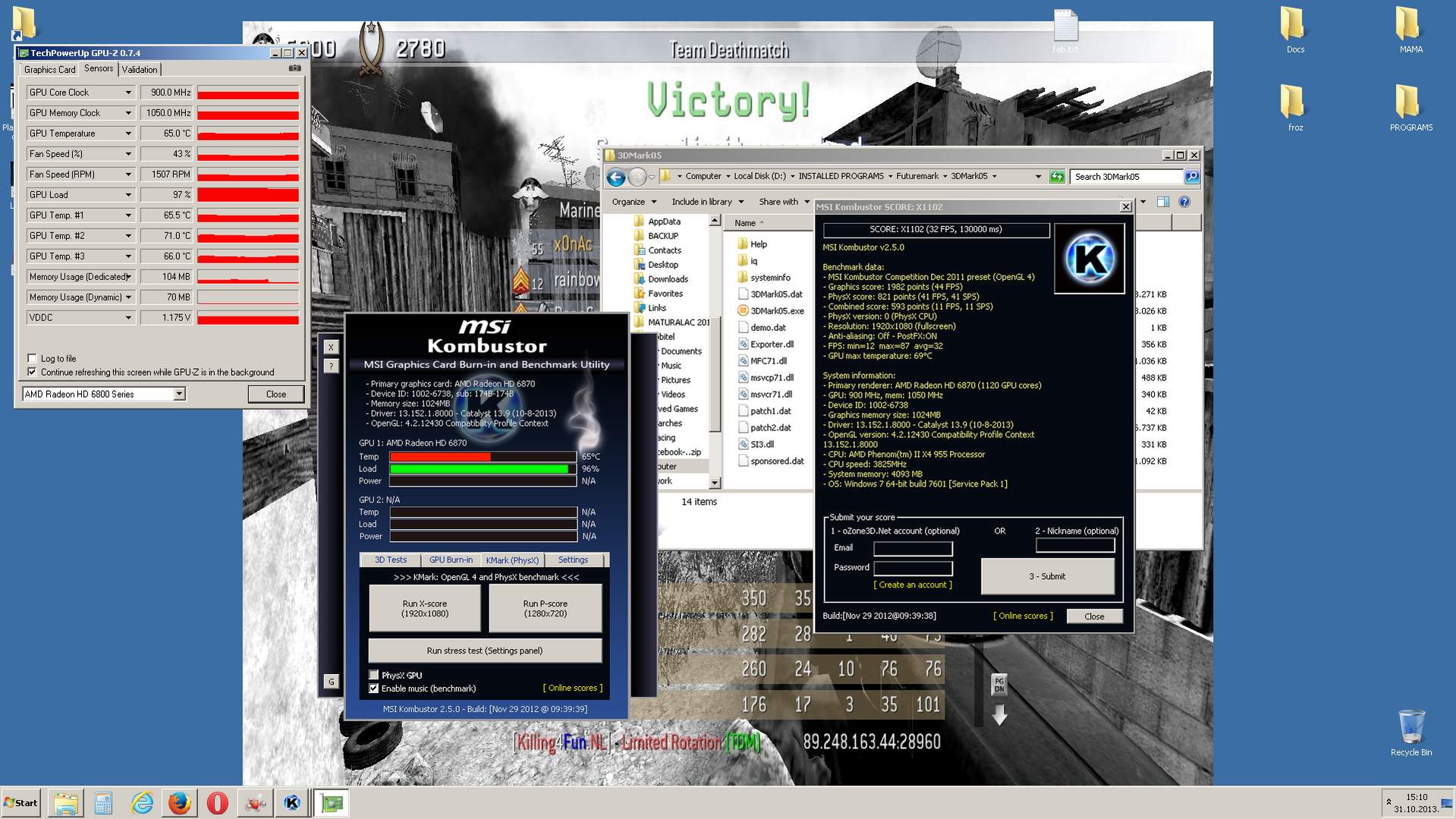
Task: Open the 3D Tests tab in Kombustor
Action: pyautogui.click(x=391, y=560)
